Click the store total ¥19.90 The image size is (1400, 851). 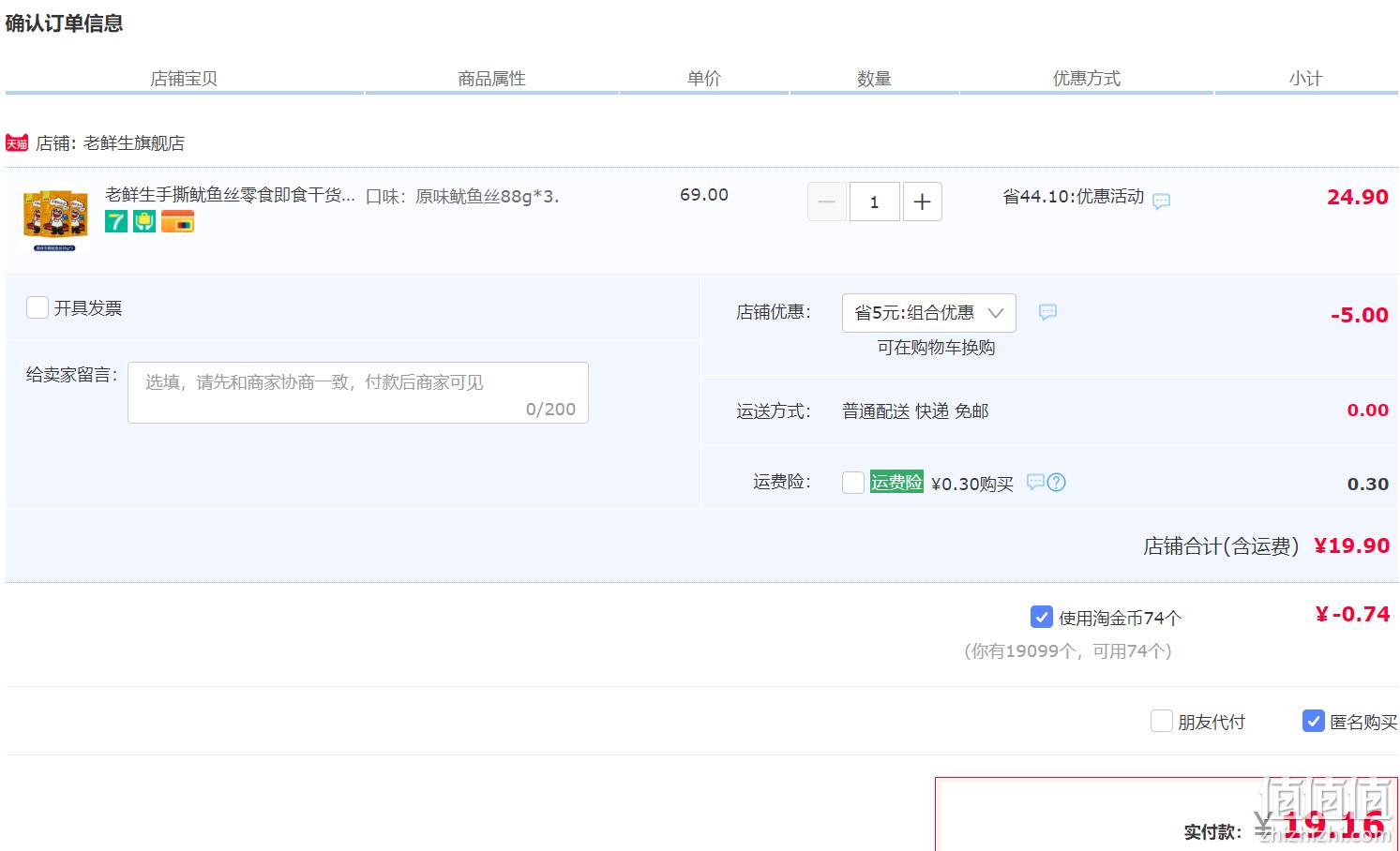1352,545
